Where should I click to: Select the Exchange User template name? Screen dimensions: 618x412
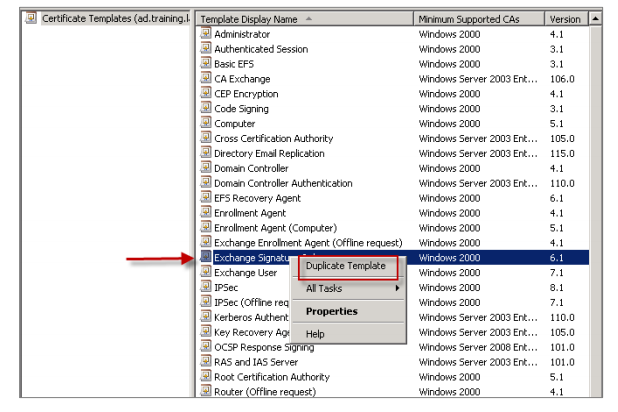246,273
